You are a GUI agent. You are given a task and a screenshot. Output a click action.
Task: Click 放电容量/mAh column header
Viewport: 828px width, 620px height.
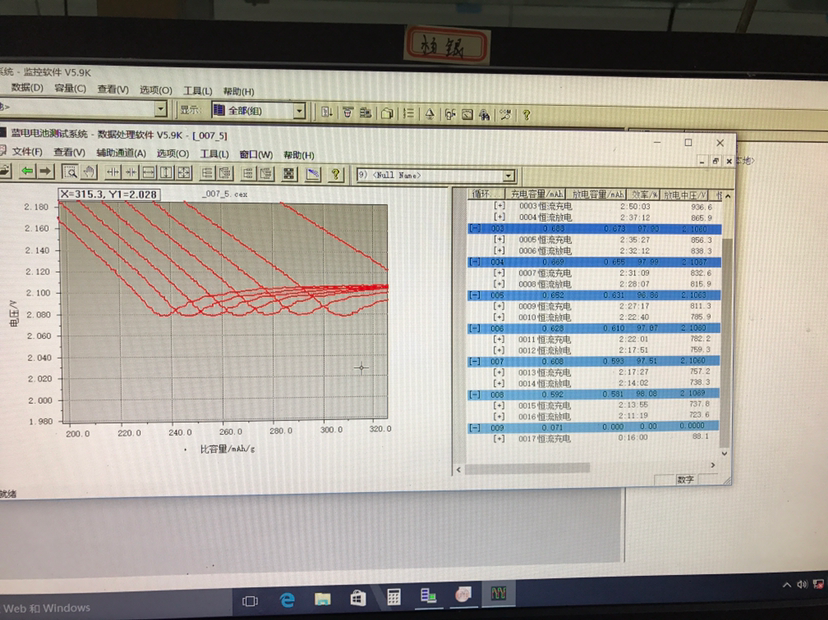[x=598, y=194]
